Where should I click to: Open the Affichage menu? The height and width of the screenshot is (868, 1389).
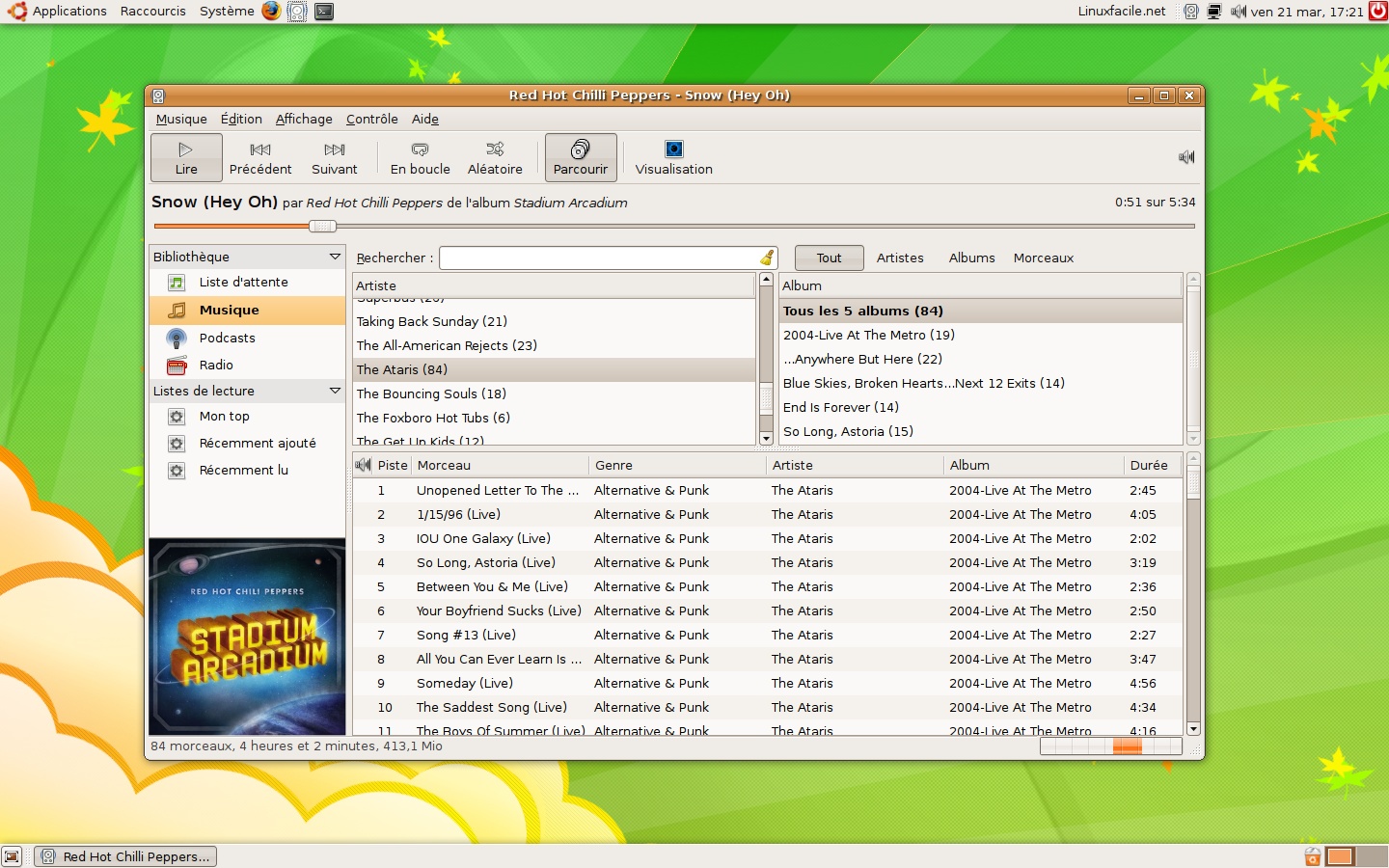(304, 119)
